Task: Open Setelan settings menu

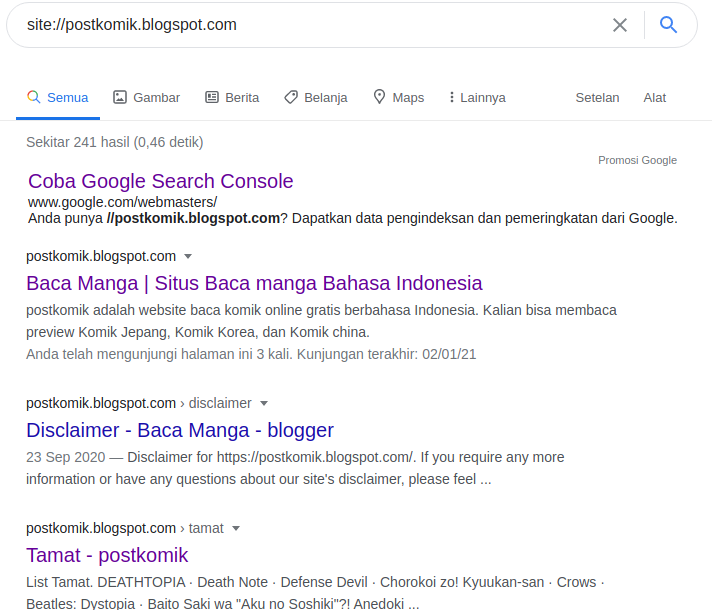Action: [597, 98]
